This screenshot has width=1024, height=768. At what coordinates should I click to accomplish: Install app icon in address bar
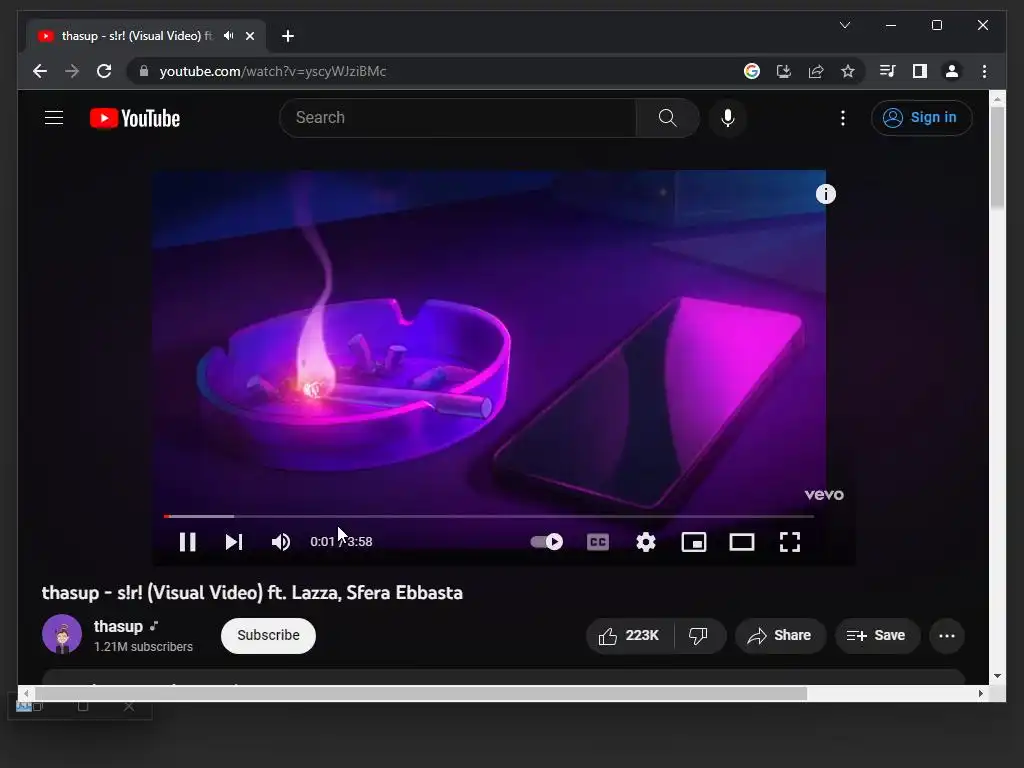point(784,71)
